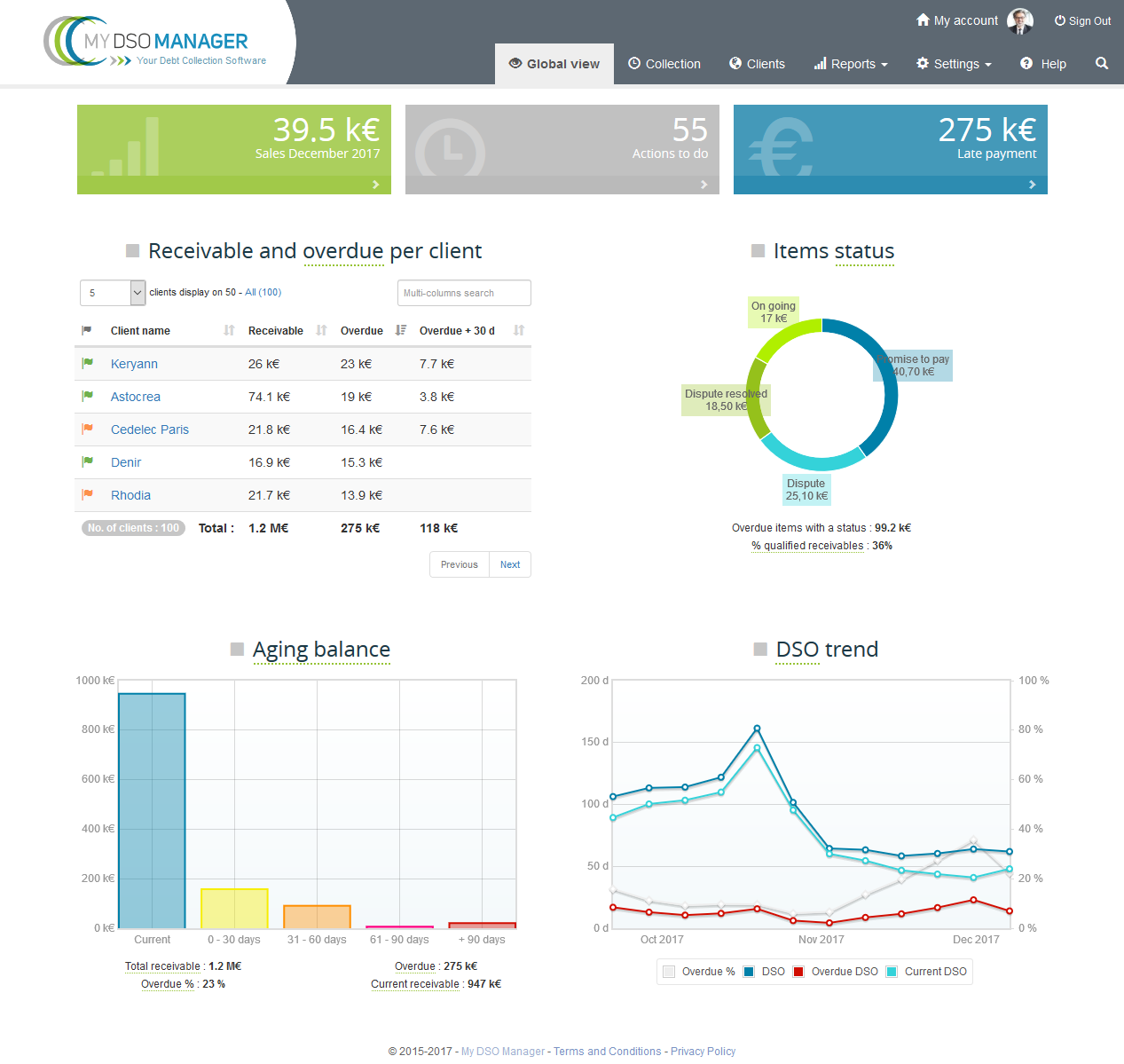Open the Help menu item
The image size is (1124, 1064).
coord(1043,64)
